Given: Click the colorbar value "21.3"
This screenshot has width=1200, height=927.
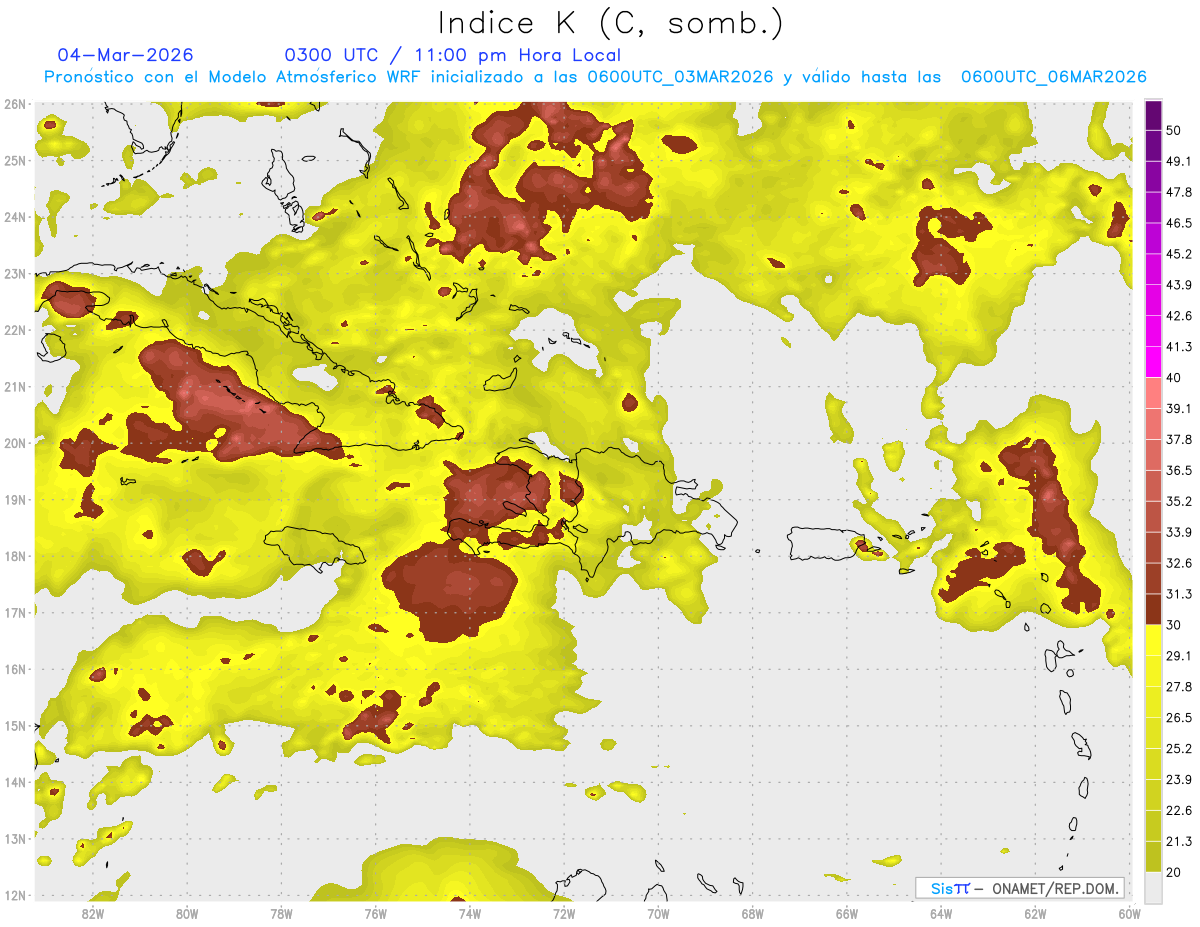Looking at the screenshot, I should (x=1179, y=841).
